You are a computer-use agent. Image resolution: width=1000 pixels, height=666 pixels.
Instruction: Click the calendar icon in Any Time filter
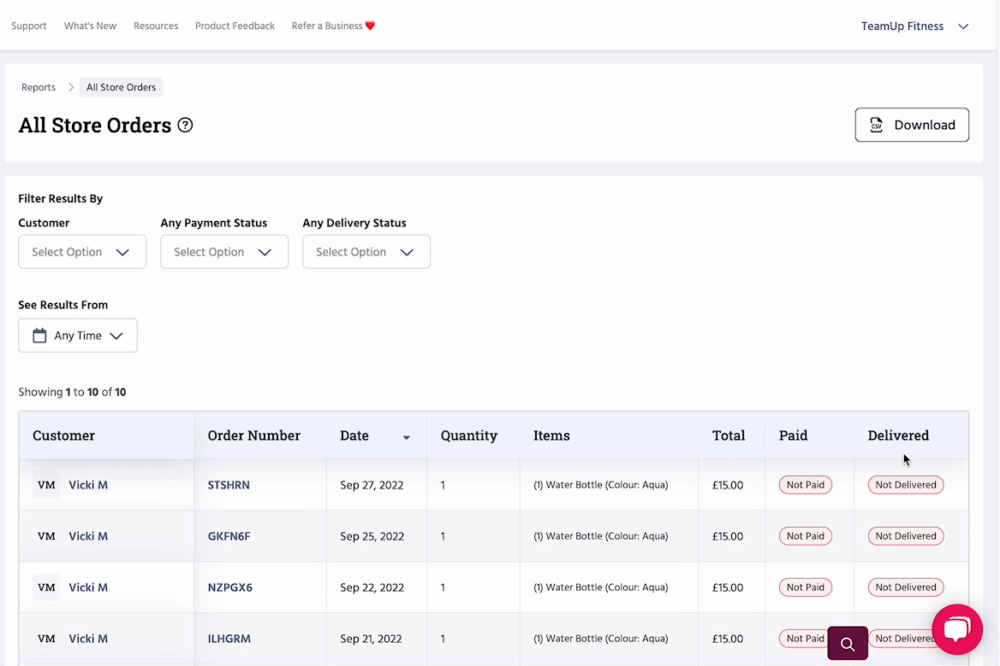pyautogui.click(x=40, y=336)
